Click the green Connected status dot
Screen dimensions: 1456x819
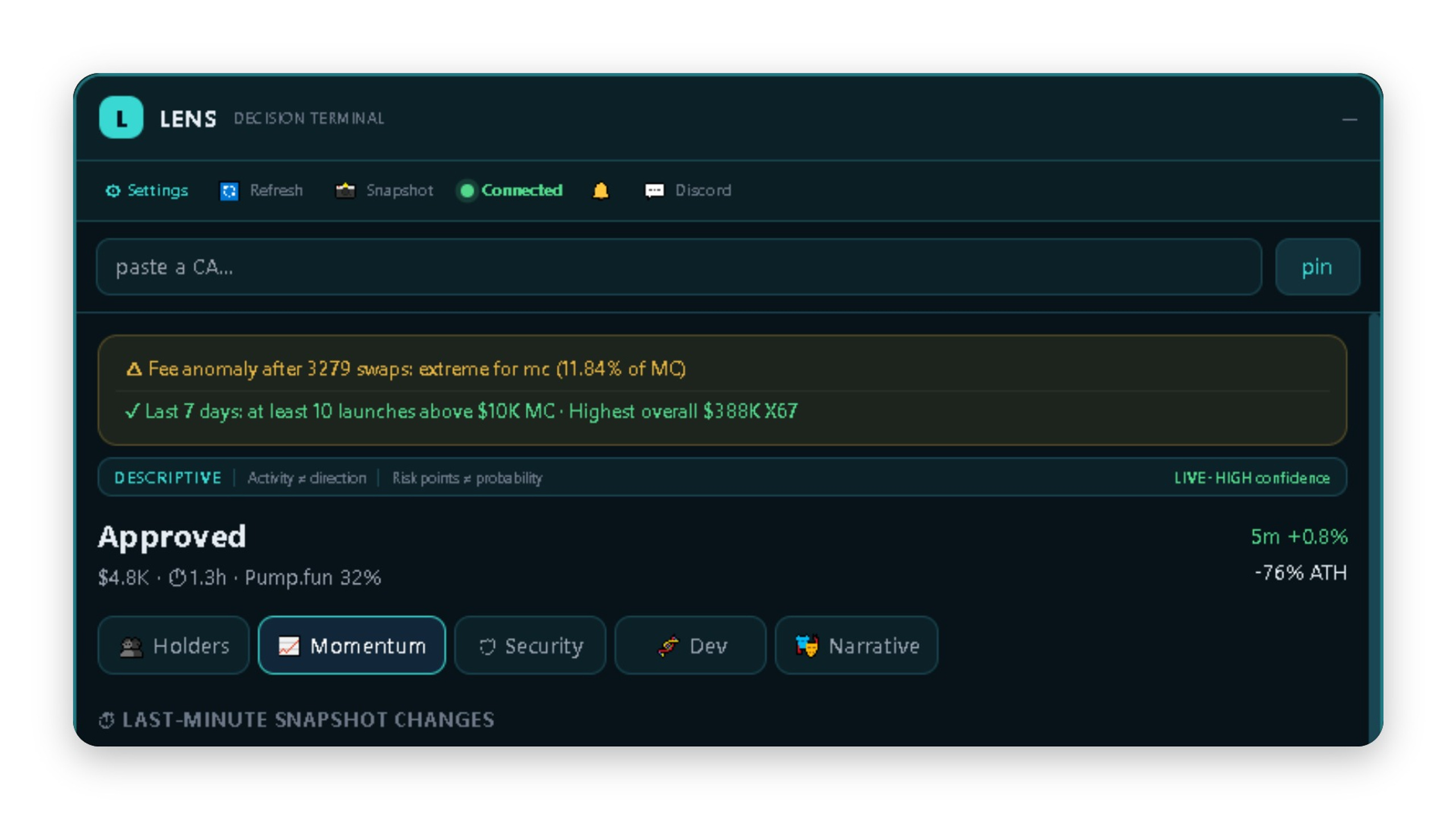point(467,191)
